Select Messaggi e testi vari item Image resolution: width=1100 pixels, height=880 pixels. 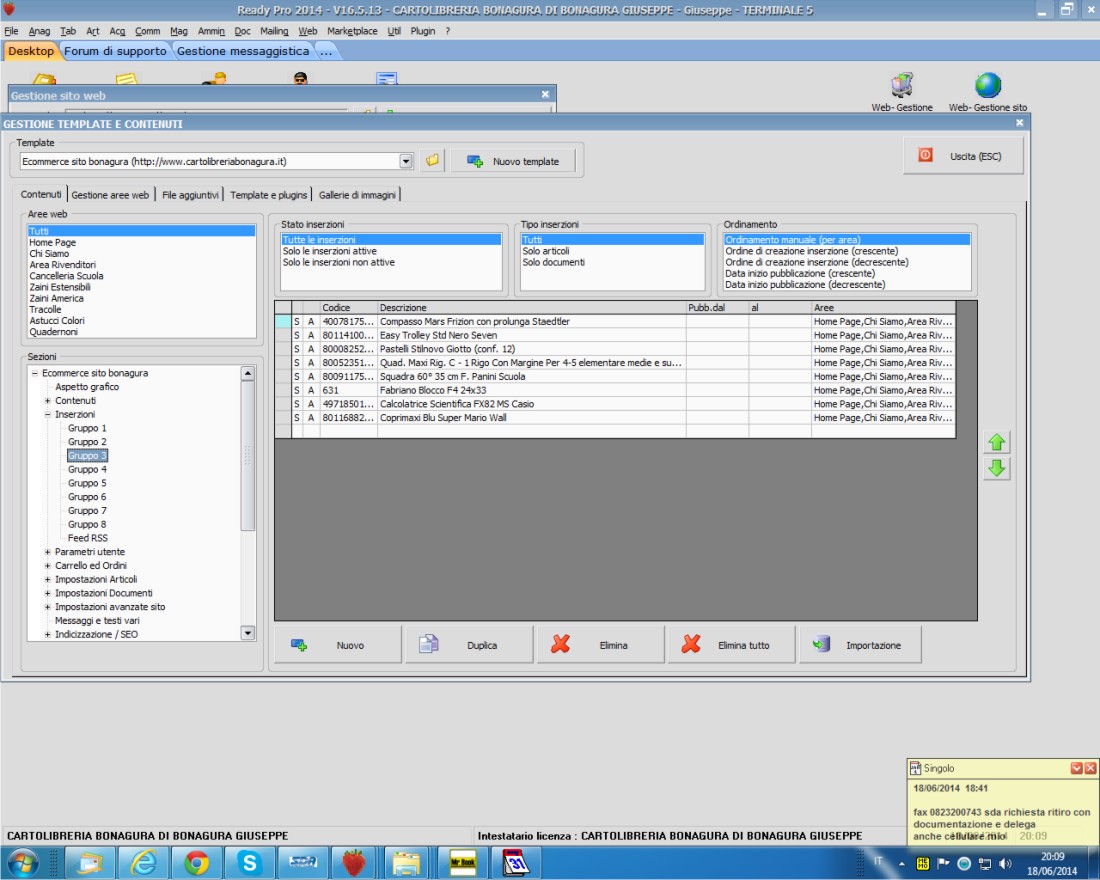coord(97,621)
